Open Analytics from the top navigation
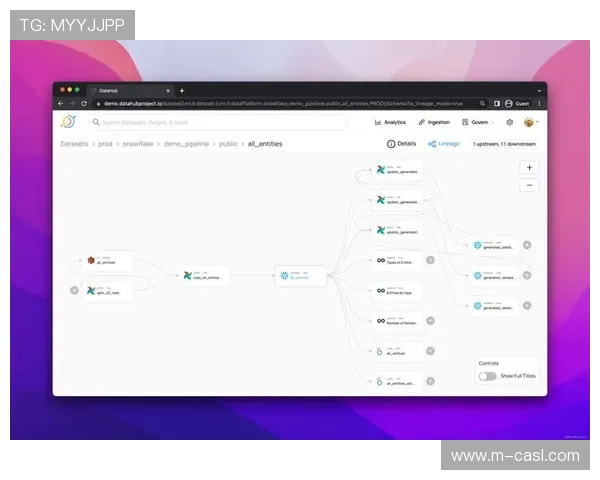The height and width of the screenshot is (480, 600). click(x=391, y=122)
